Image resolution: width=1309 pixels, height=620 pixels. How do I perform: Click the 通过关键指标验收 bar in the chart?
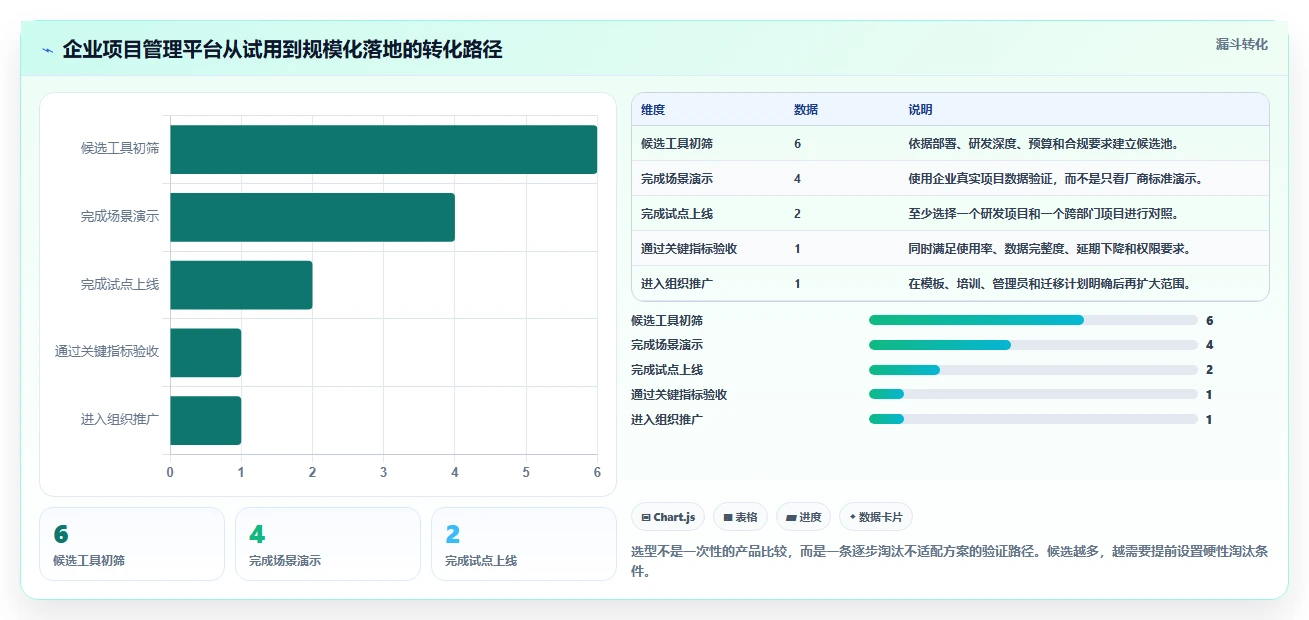click(x=206, y=353)
